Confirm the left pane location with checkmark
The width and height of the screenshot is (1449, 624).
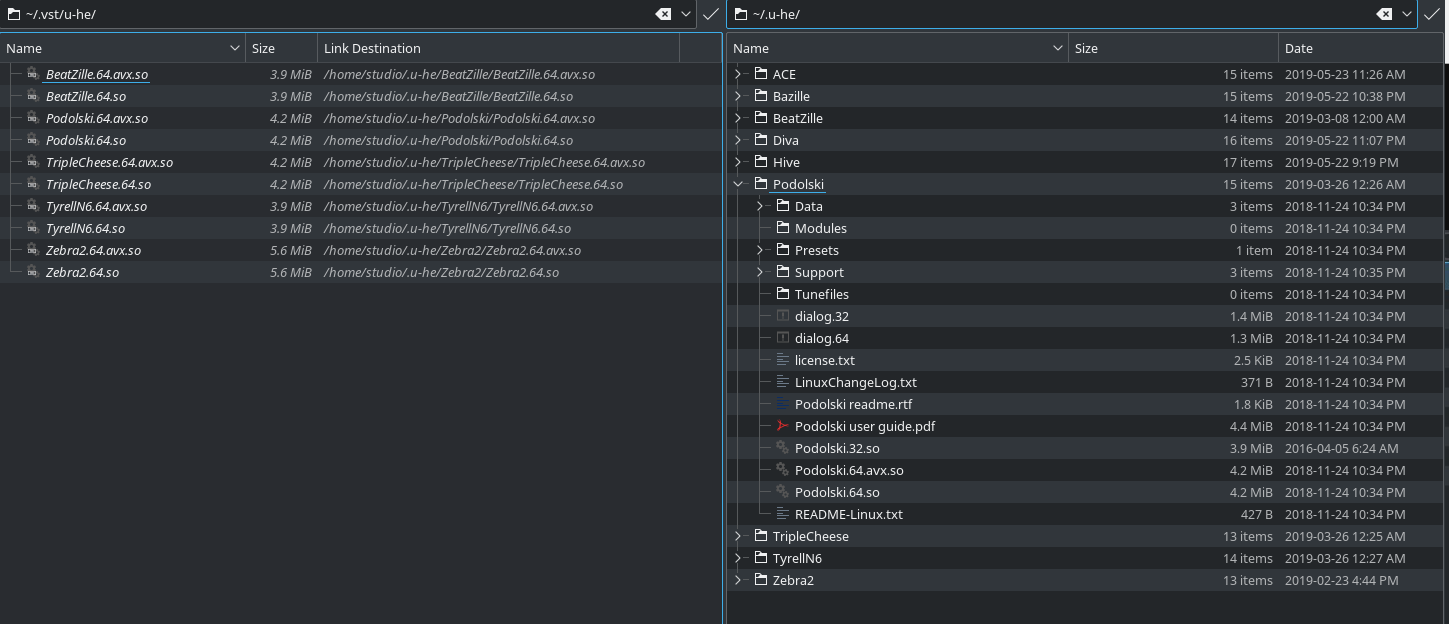(x=710, y=14)
